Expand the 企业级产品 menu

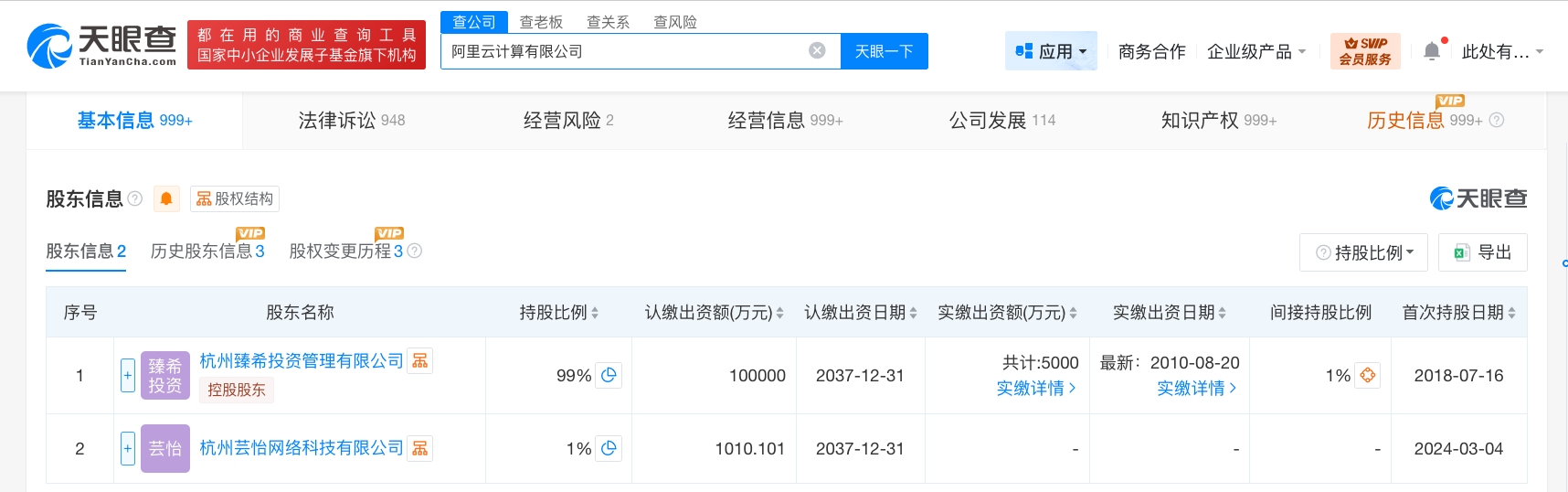[1256, 51]
